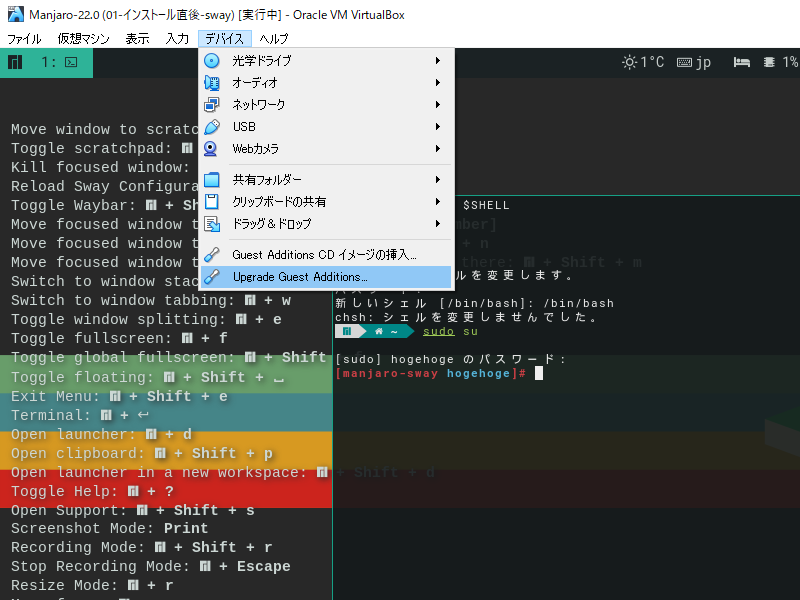The height and width of the screenshot is (600, 800).
Task: Click the '新しいシェル [/bin/bash]' line
Action: click(474, 303)
